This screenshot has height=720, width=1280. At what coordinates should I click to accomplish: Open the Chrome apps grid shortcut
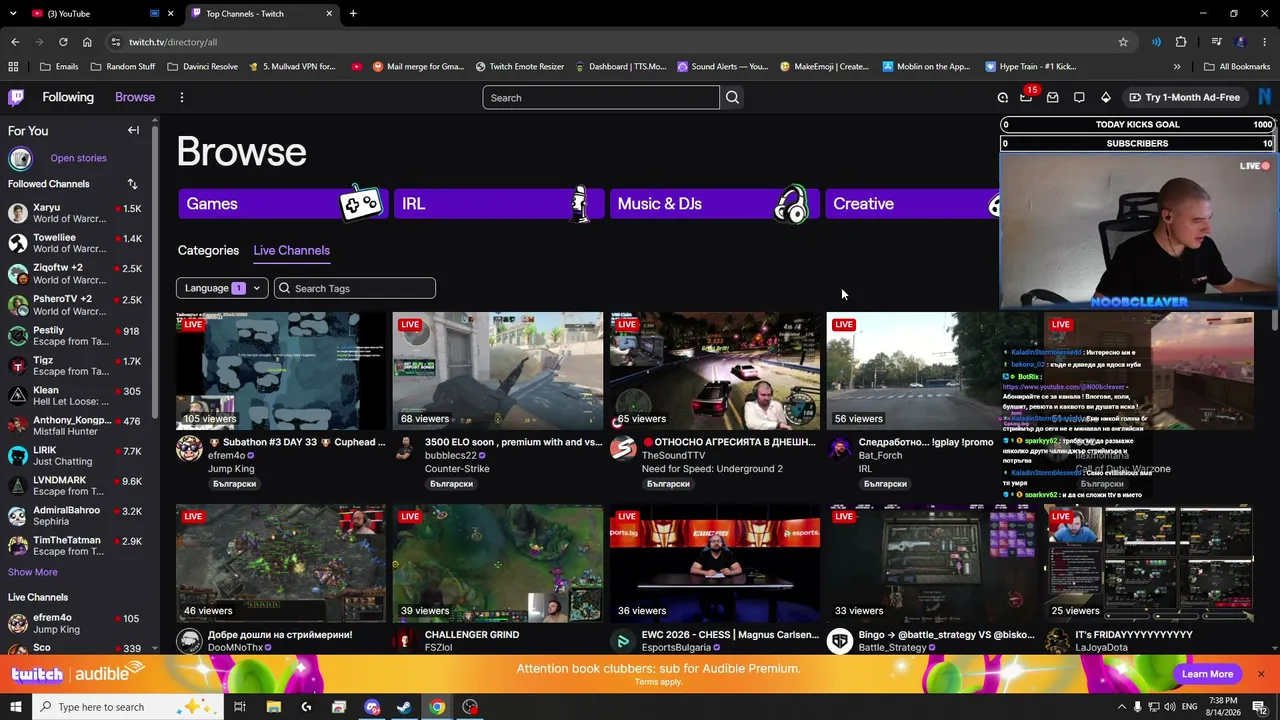pyautogui.click(x=13, y=67)
